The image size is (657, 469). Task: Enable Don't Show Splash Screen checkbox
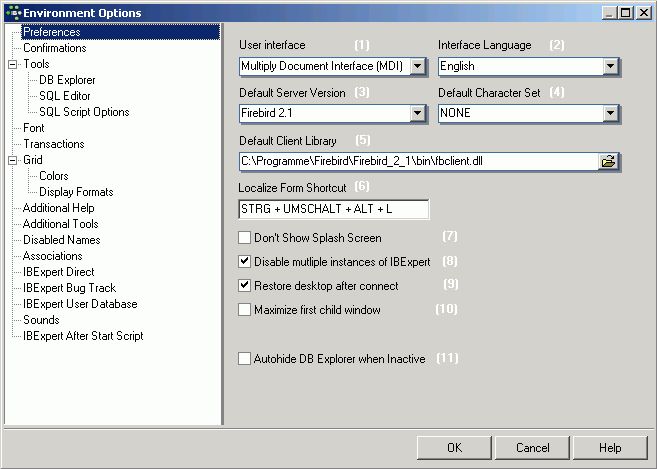(245, 238)
